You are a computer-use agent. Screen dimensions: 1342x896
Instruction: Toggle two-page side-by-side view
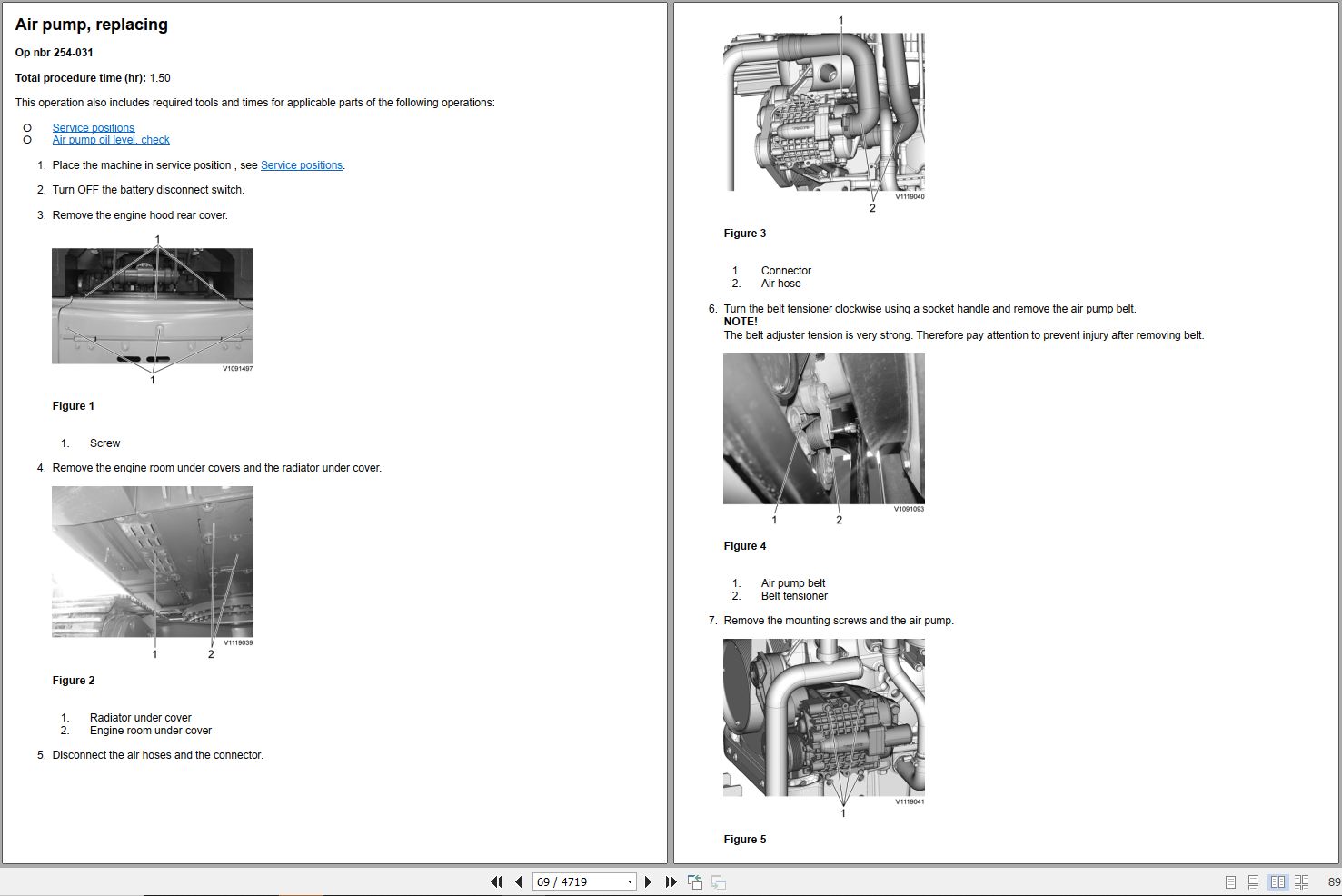1277,881
